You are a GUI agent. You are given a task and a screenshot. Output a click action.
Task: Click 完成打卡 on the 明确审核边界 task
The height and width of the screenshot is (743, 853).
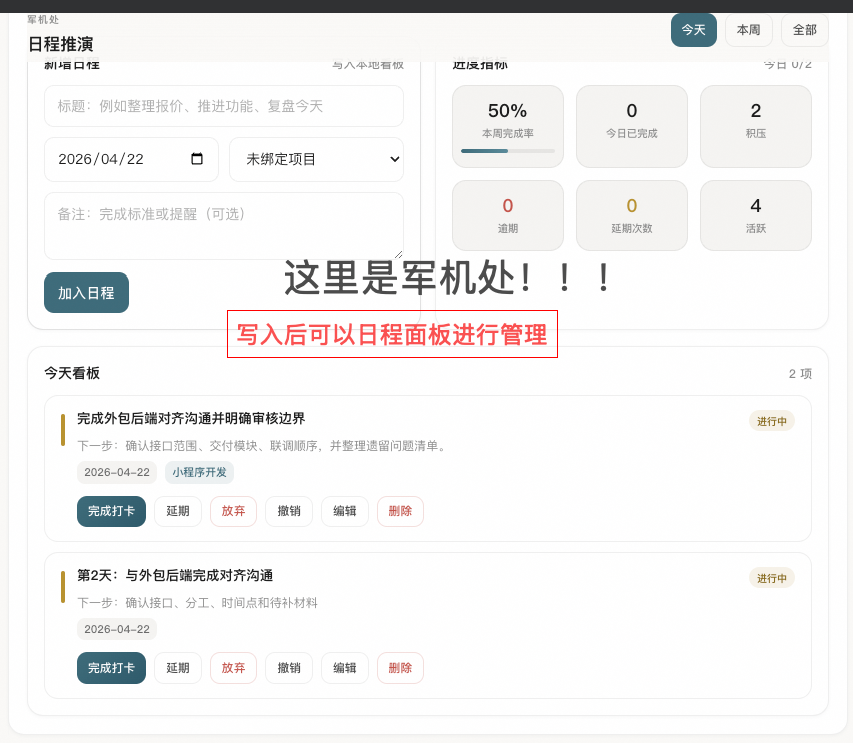[111, 511]
